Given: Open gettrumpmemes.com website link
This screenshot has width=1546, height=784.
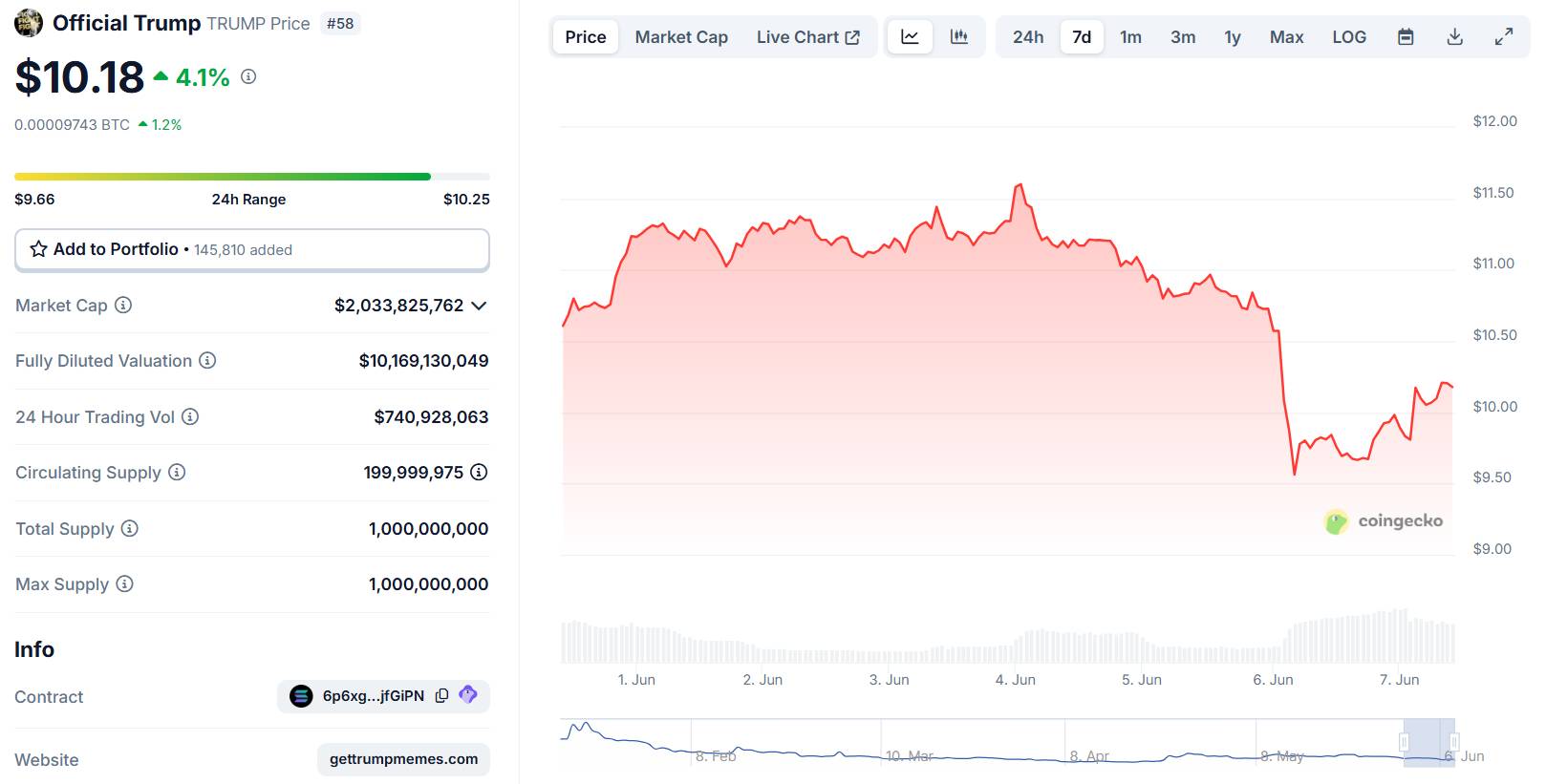Looking at the screenshot, I should click(x=403, y=759).
